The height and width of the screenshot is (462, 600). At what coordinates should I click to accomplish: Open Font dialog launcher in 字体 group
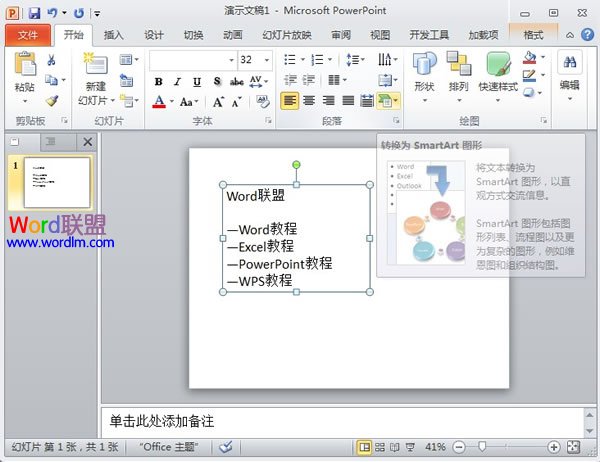point(268,121)
